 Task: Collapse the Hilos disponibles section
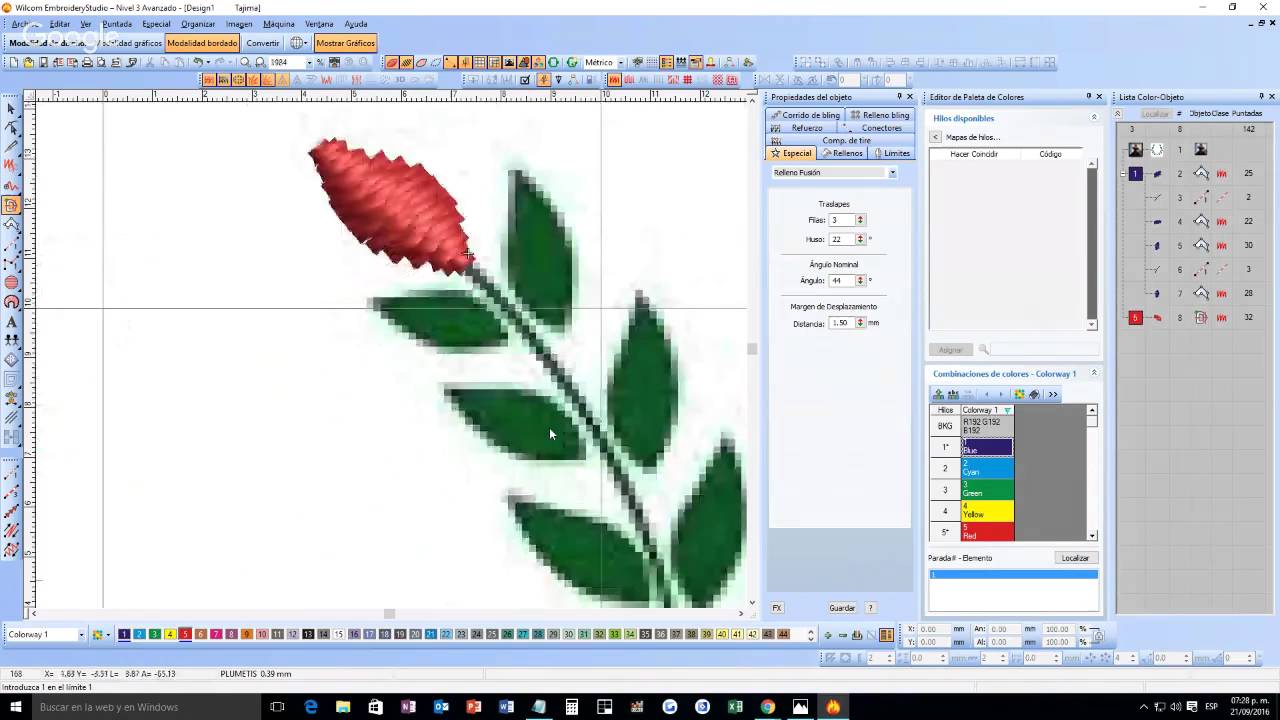click(x=1093, y=118)
